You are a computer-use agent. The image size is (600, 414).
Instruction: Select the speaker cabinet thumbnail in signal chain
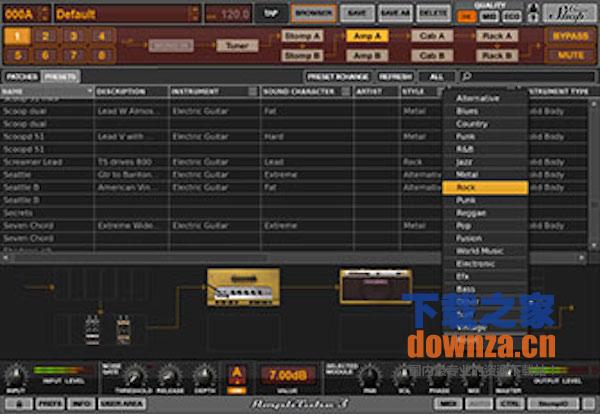[376, 286]
